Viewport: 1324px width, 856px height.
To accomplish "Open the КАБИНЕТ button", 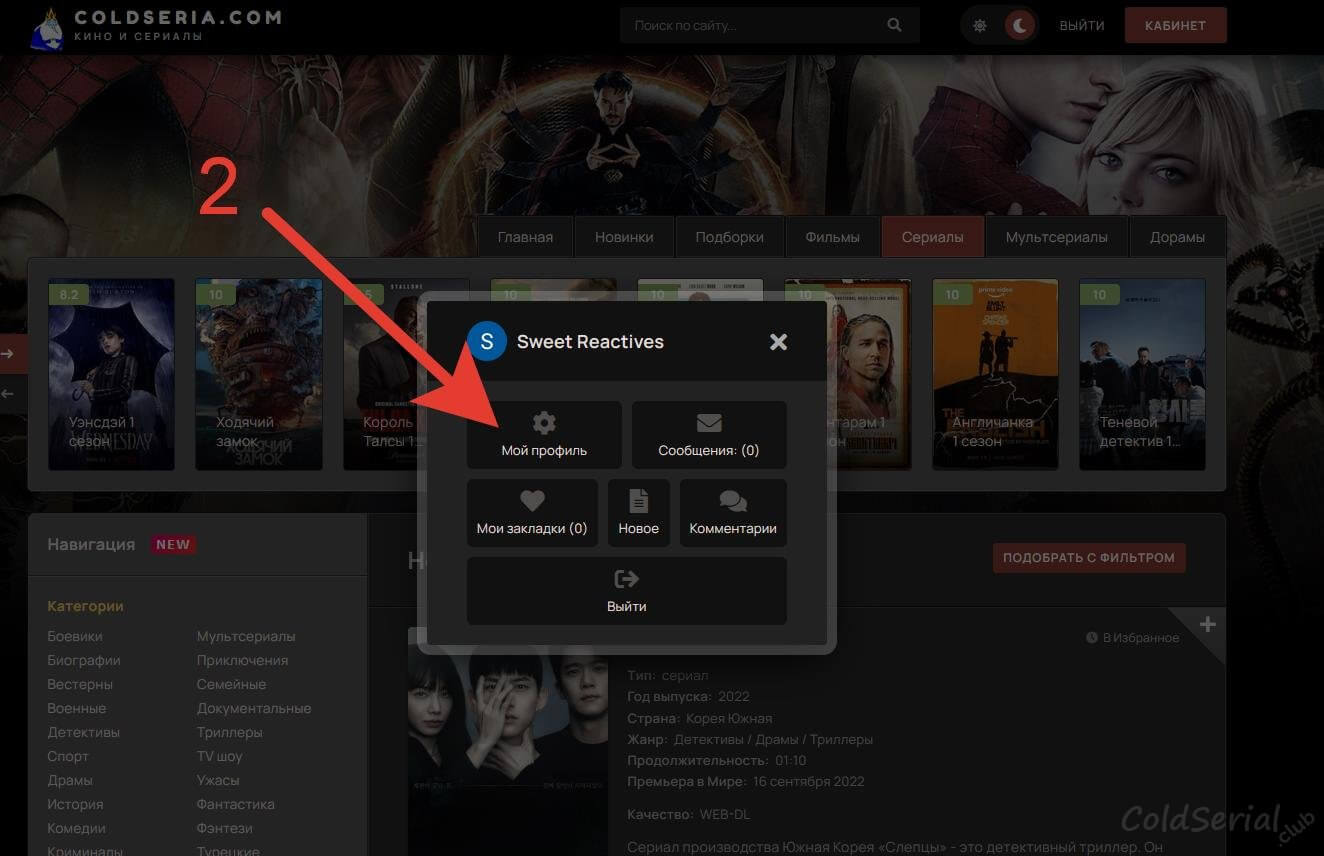I will [1175, 26].
